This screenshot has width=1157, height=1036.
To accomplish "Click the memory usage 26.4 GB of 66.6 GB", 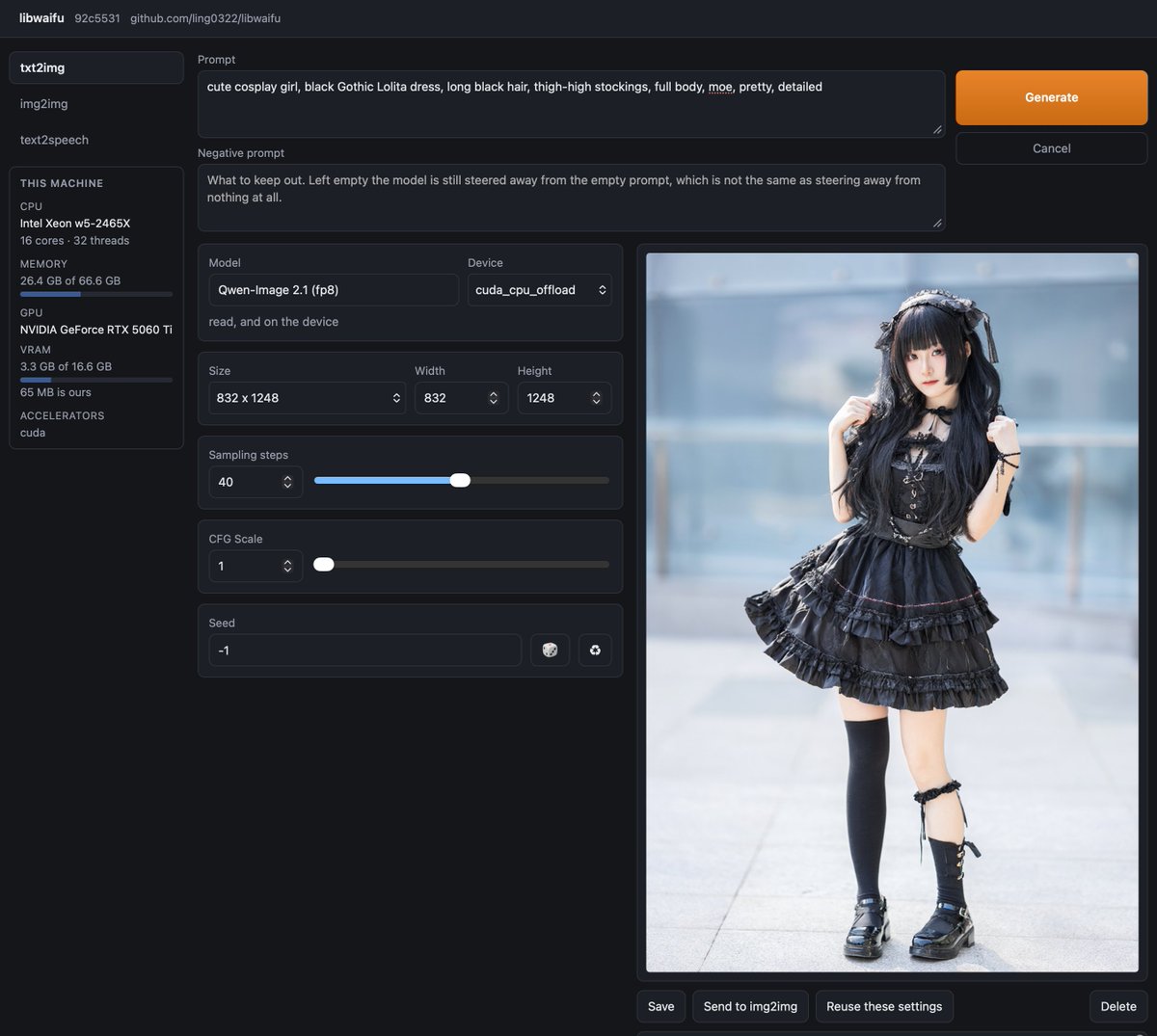I will (x=70, y=280).
